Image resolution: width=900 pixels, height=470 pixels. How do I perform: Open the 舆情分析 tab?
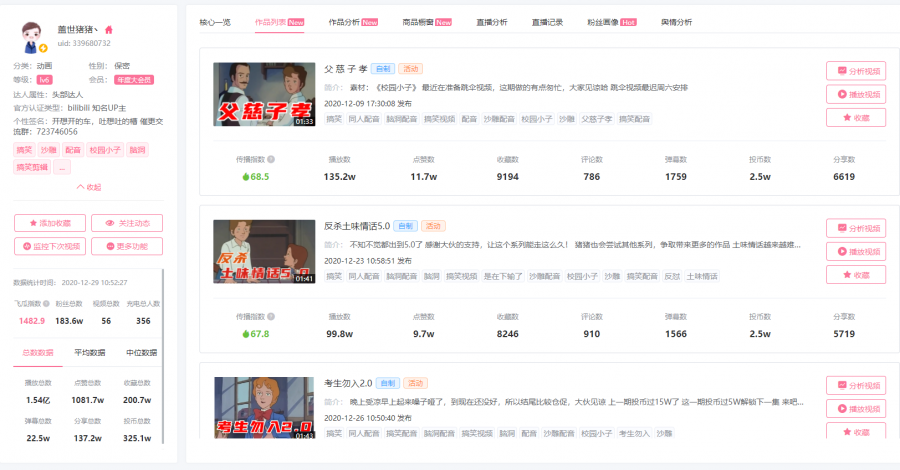tap(676, 22)
